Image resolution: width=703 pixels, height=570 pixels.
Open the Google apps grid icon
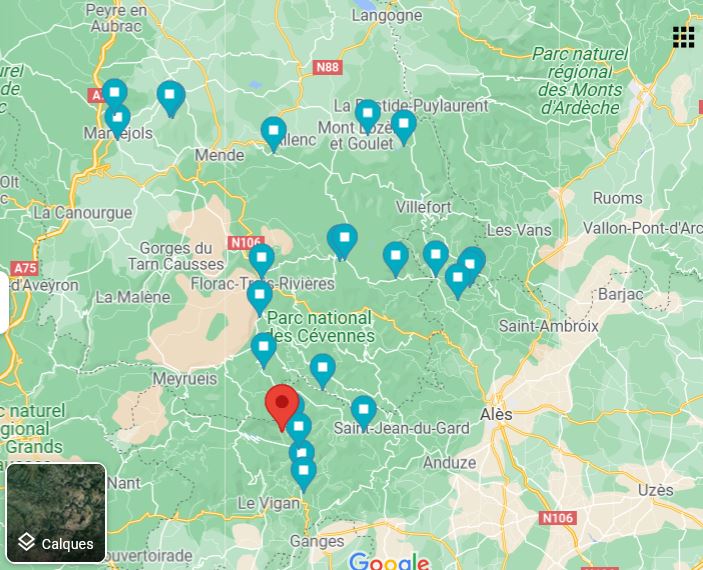[x=683, y=37]
